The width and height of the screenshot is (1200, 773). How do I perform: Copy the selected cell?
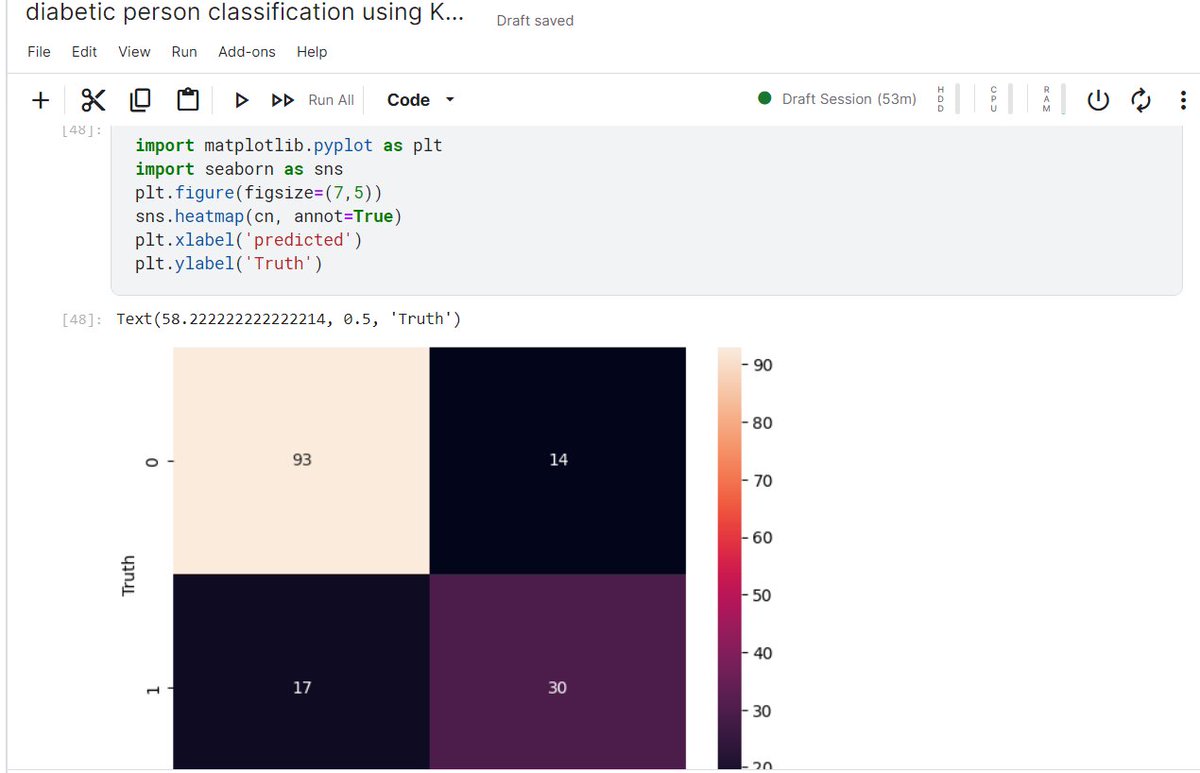point(140,100)
